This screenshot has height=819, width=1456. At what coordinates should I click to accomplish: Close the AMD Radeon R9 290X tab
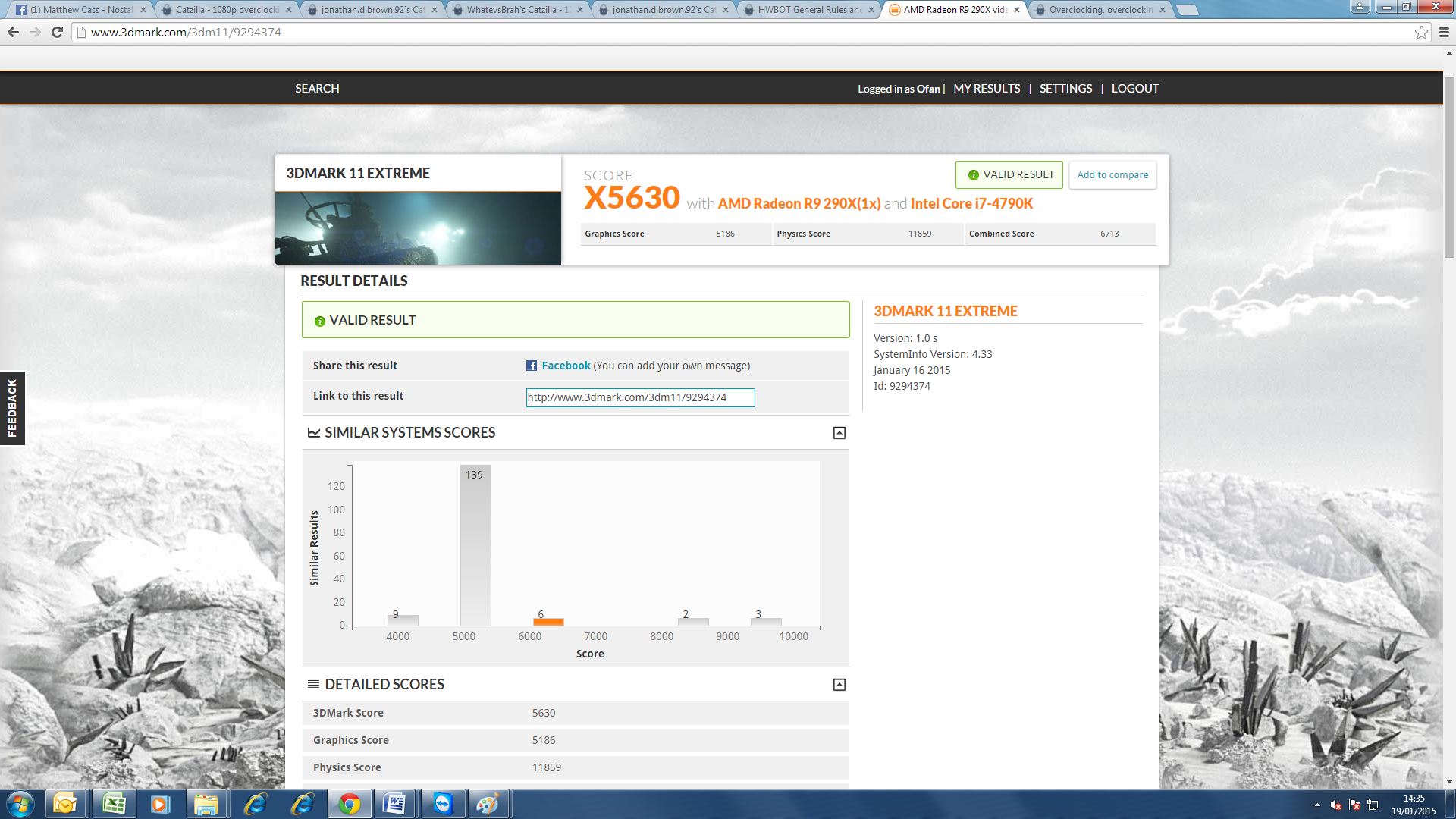point(1017,10)
